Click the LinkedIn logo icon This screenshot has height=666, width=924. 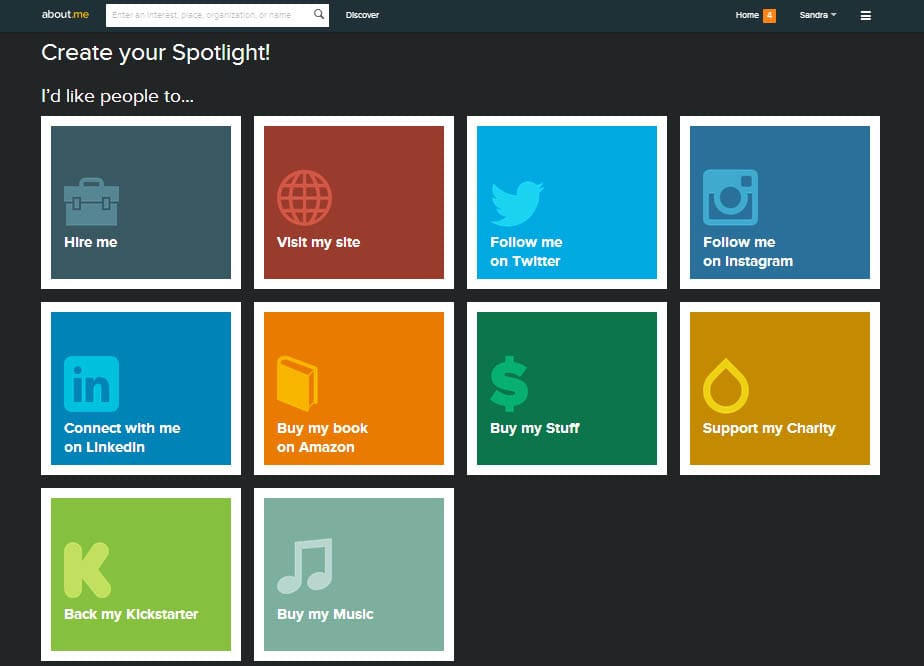(91, 384)
